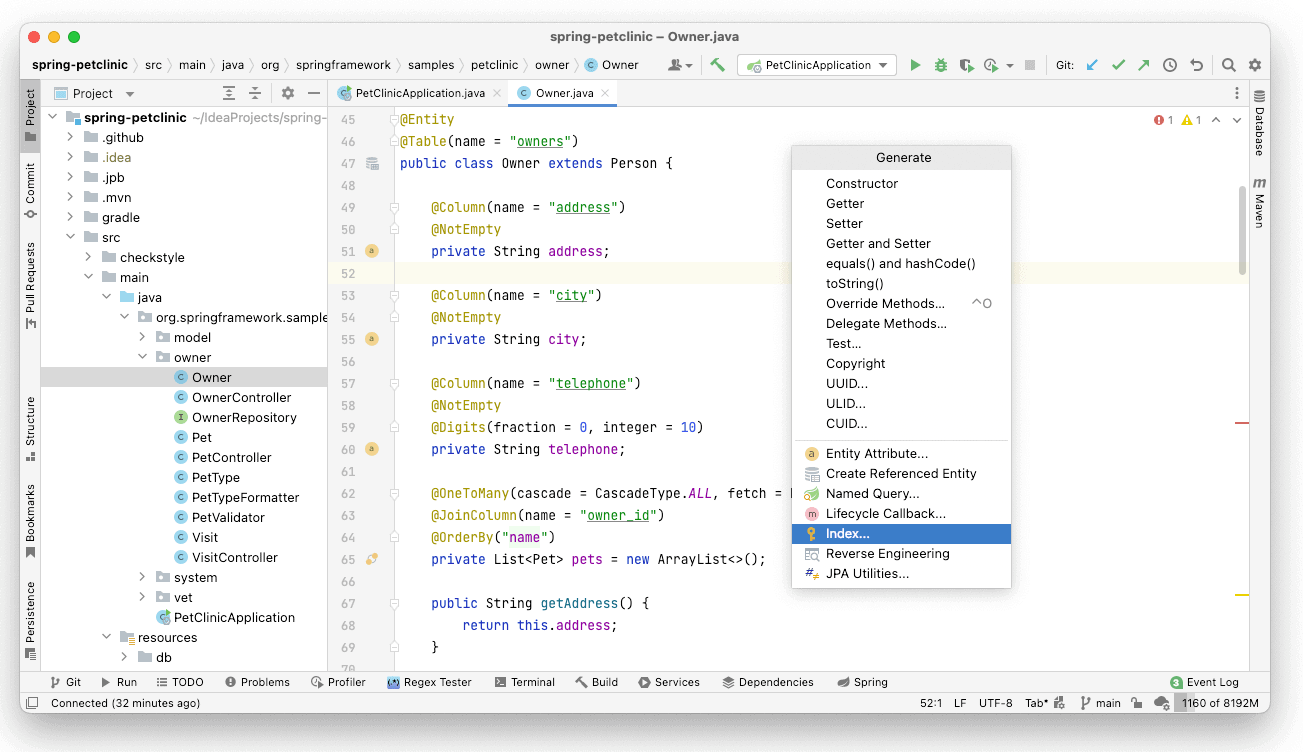Open the Settings gear icon
Screen dimensions: 1303x752
1255,64
